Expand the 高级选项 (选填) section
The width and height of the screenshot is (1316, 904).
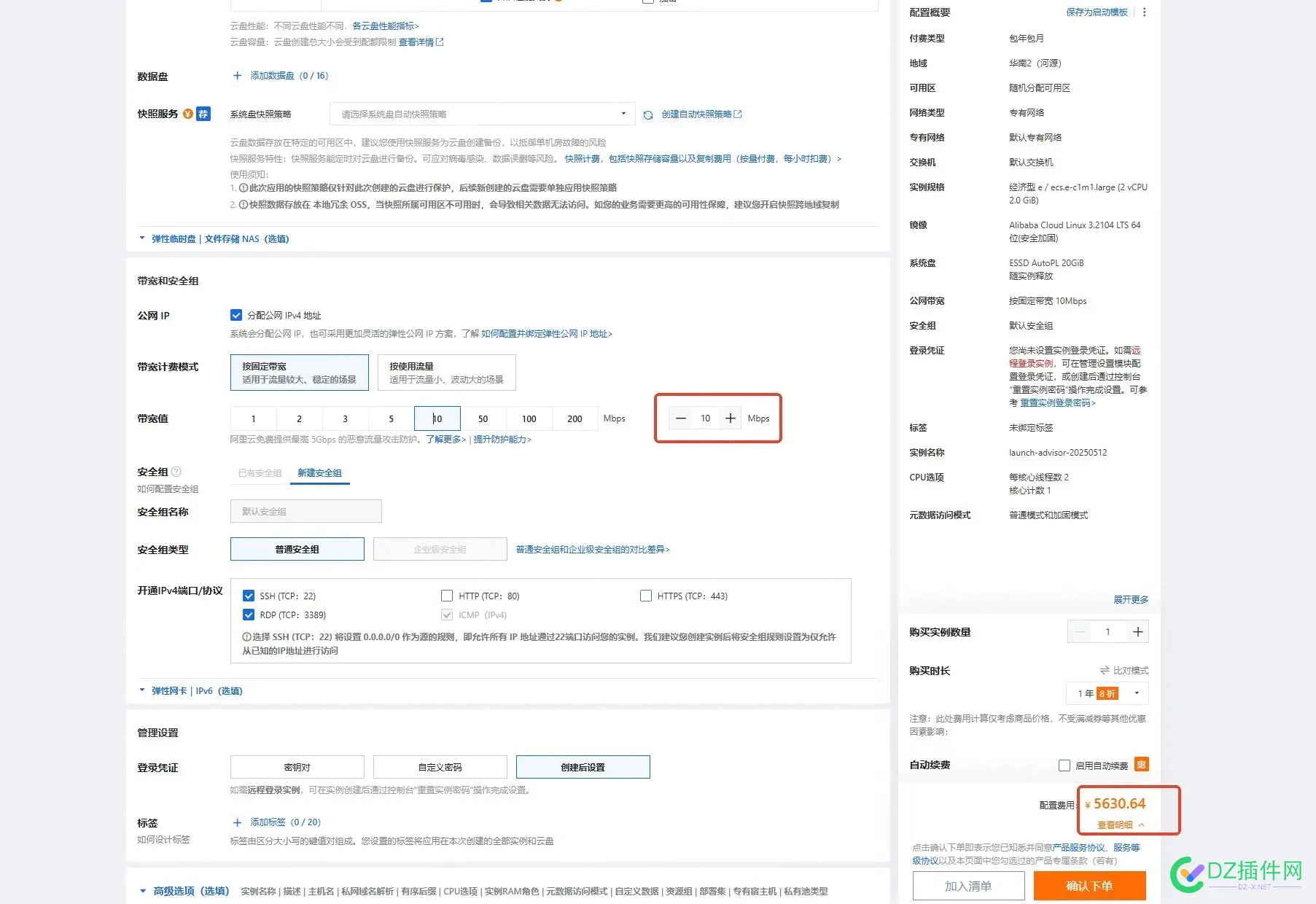point(184,891)
